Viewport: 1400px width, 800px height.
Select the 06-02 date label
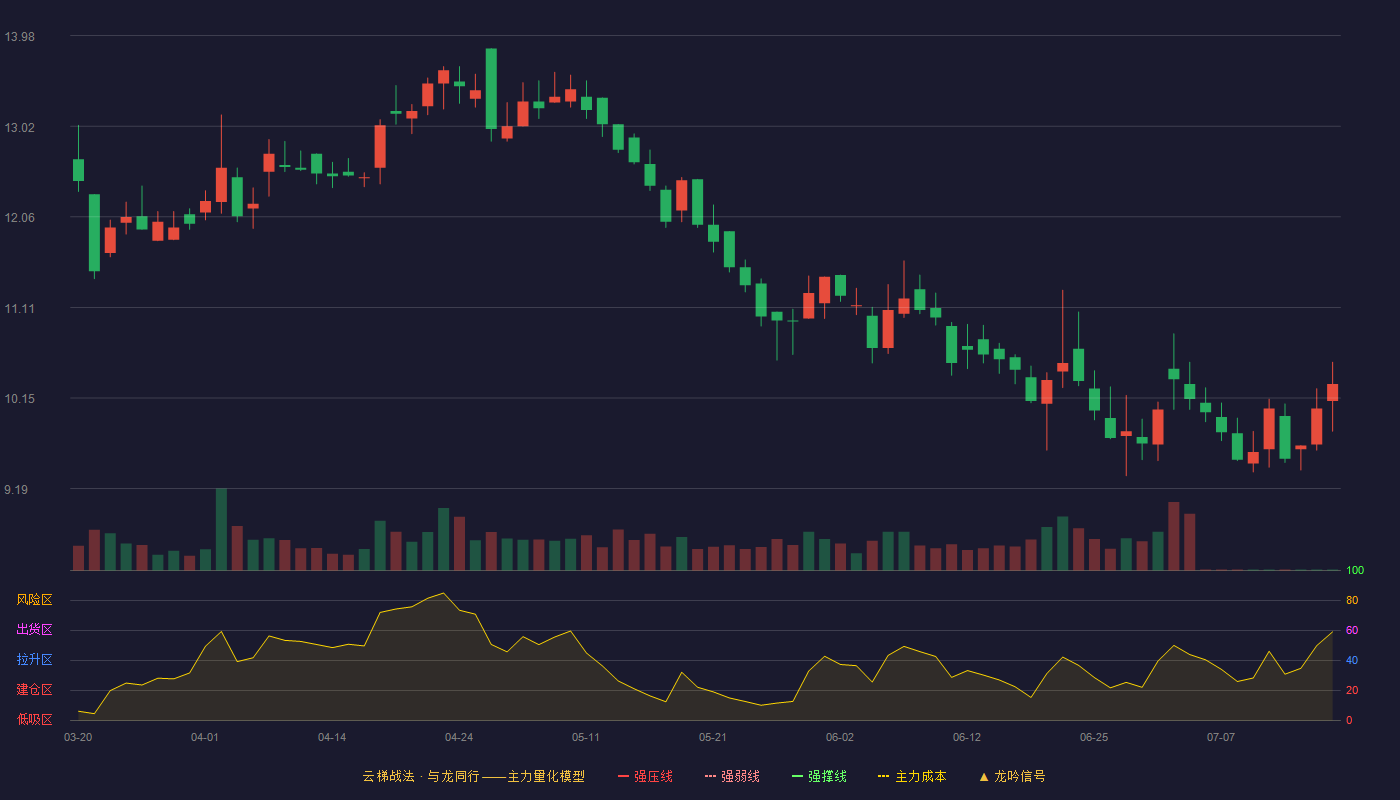pyautogui.click(x=840, y=737)
